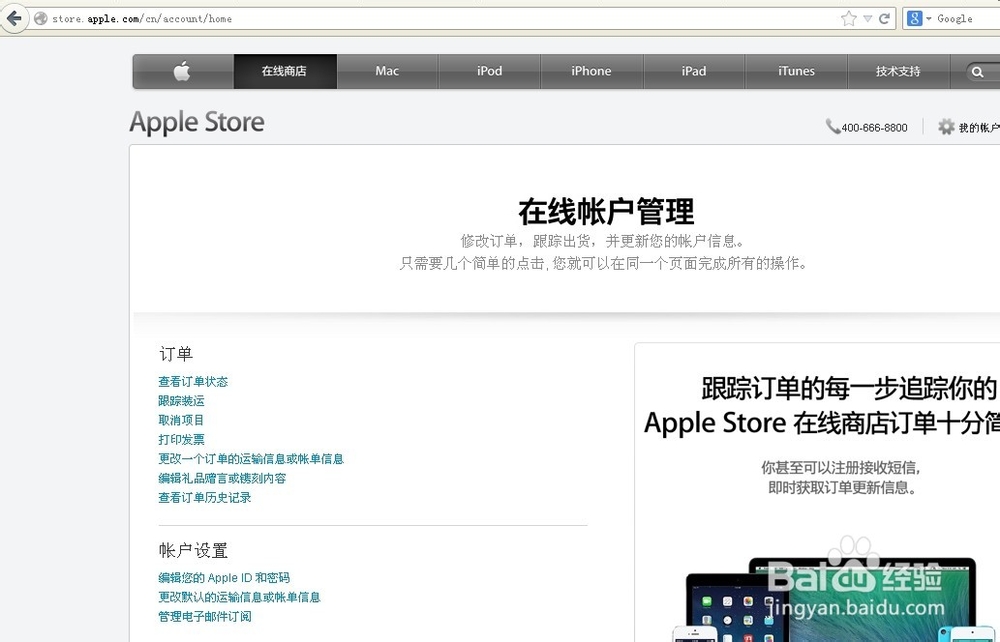Viewport: 1000px width, 642px height.
Task: Go to Apple home via logo
Action: pos(182,71)
